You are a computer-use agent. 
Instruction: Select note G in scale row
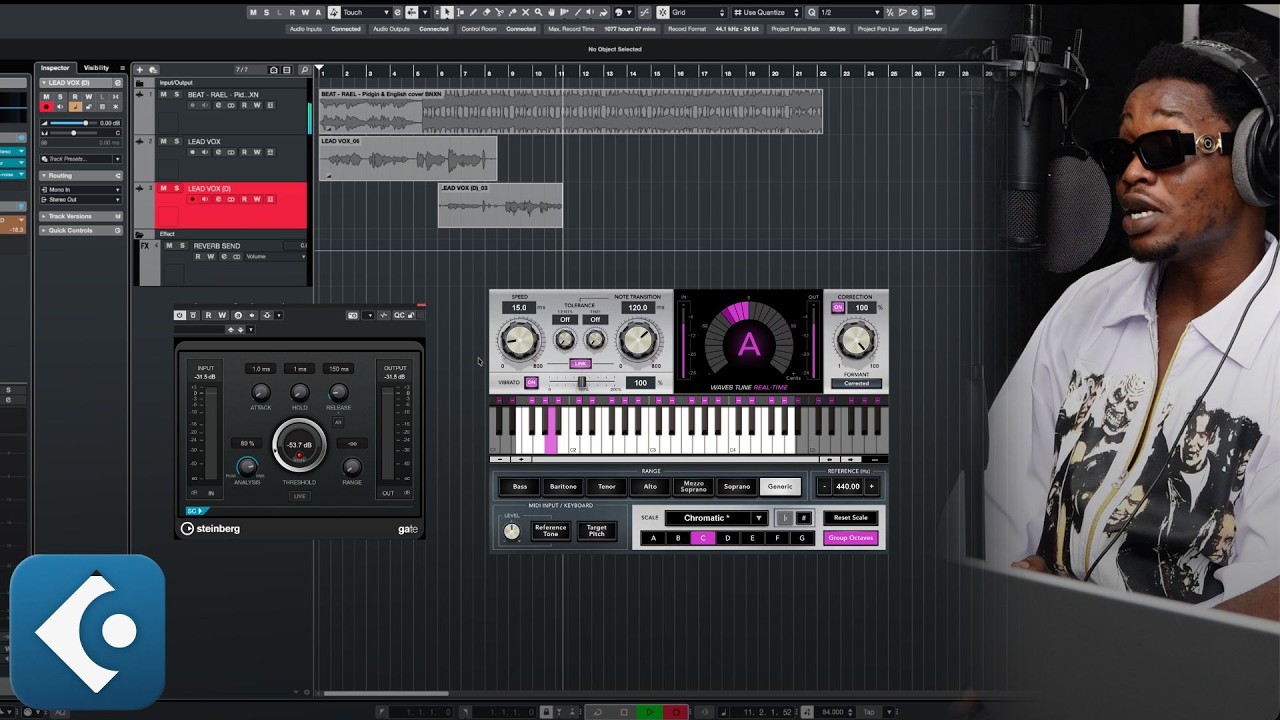[802, 538]
